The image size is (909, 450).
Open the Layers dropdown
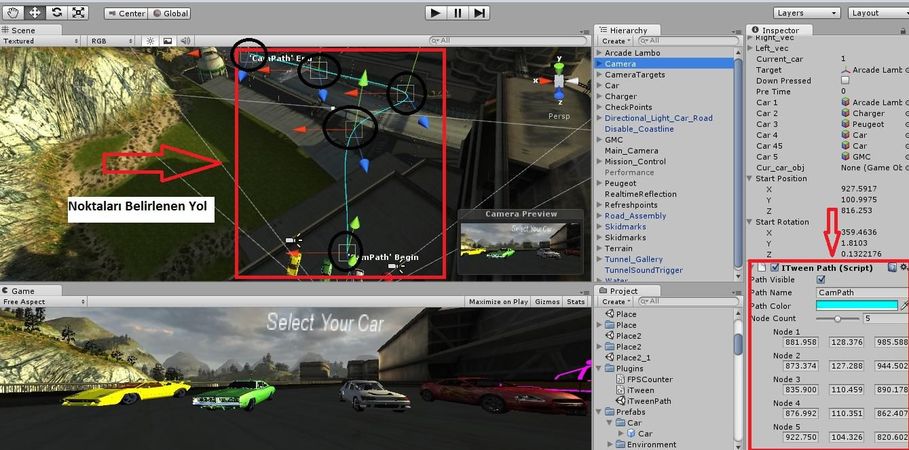click(801, 13)
